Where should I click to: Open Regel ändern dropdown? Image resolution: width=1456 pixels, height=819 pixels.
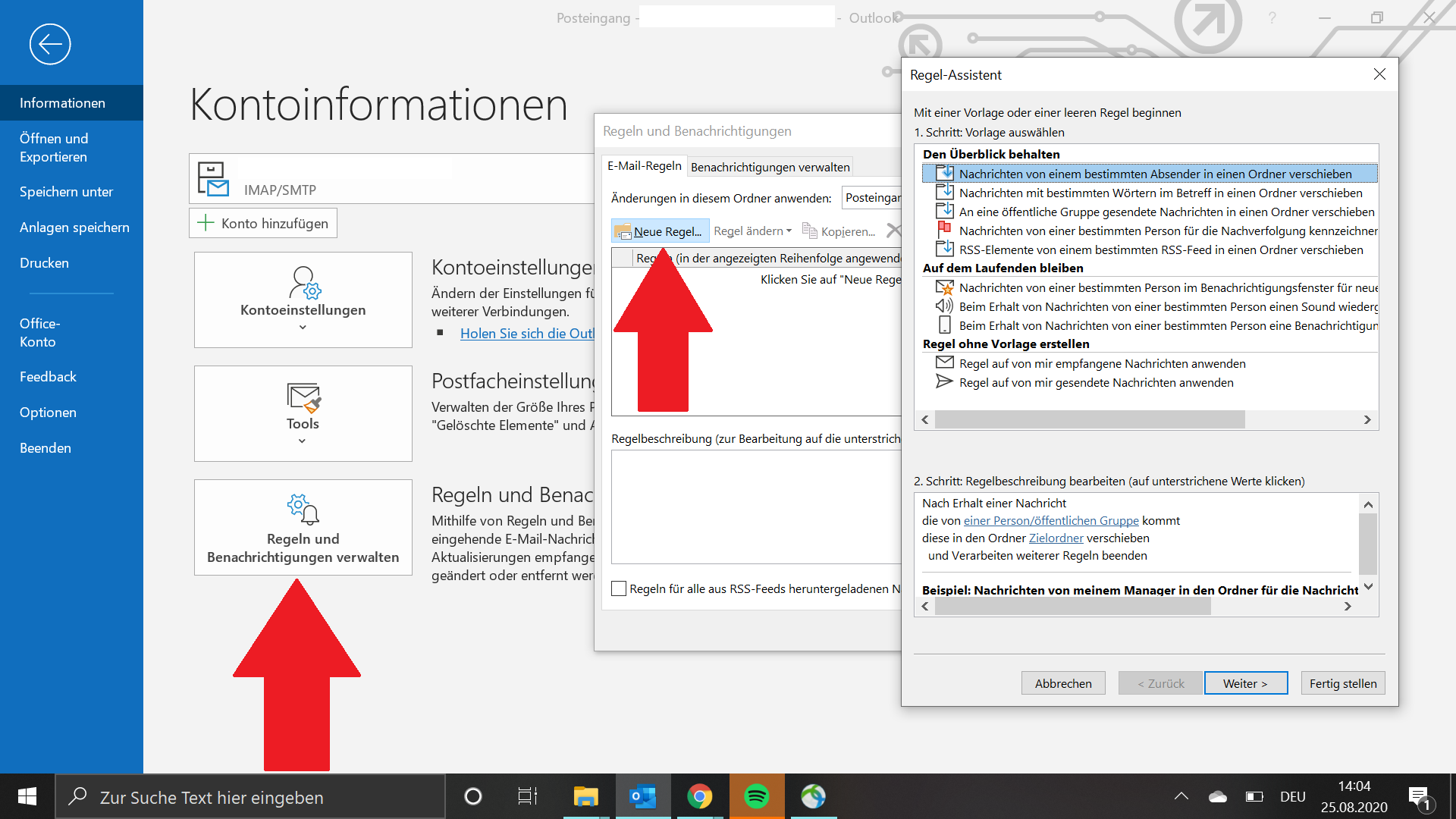point(752,231)
